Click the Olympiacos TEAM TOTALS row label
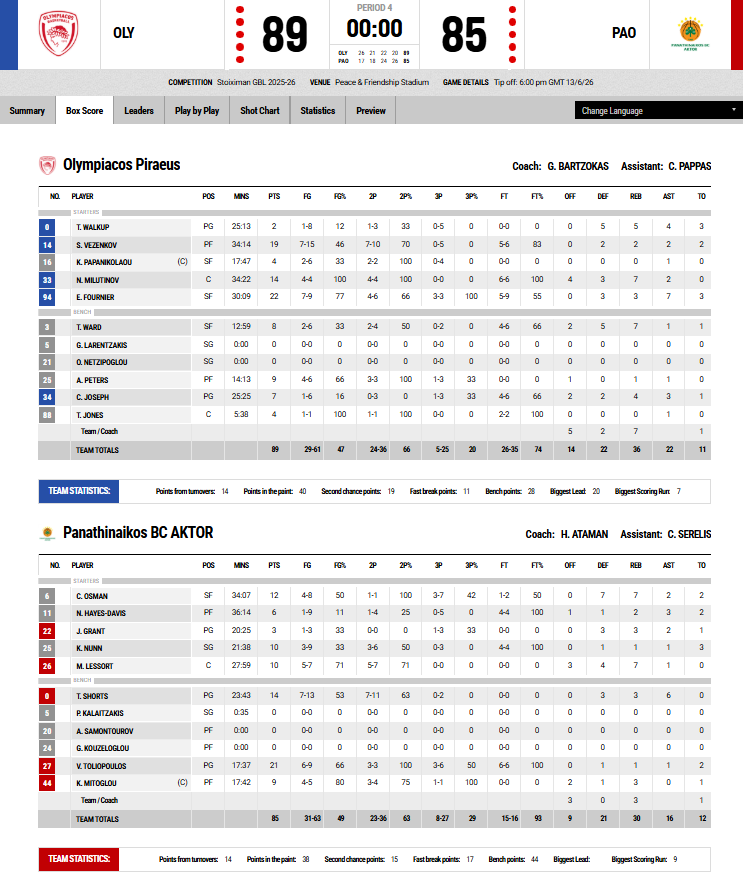The height and width of the screenshot is (874, 743). pyautogui.click(x=98, y=450)
